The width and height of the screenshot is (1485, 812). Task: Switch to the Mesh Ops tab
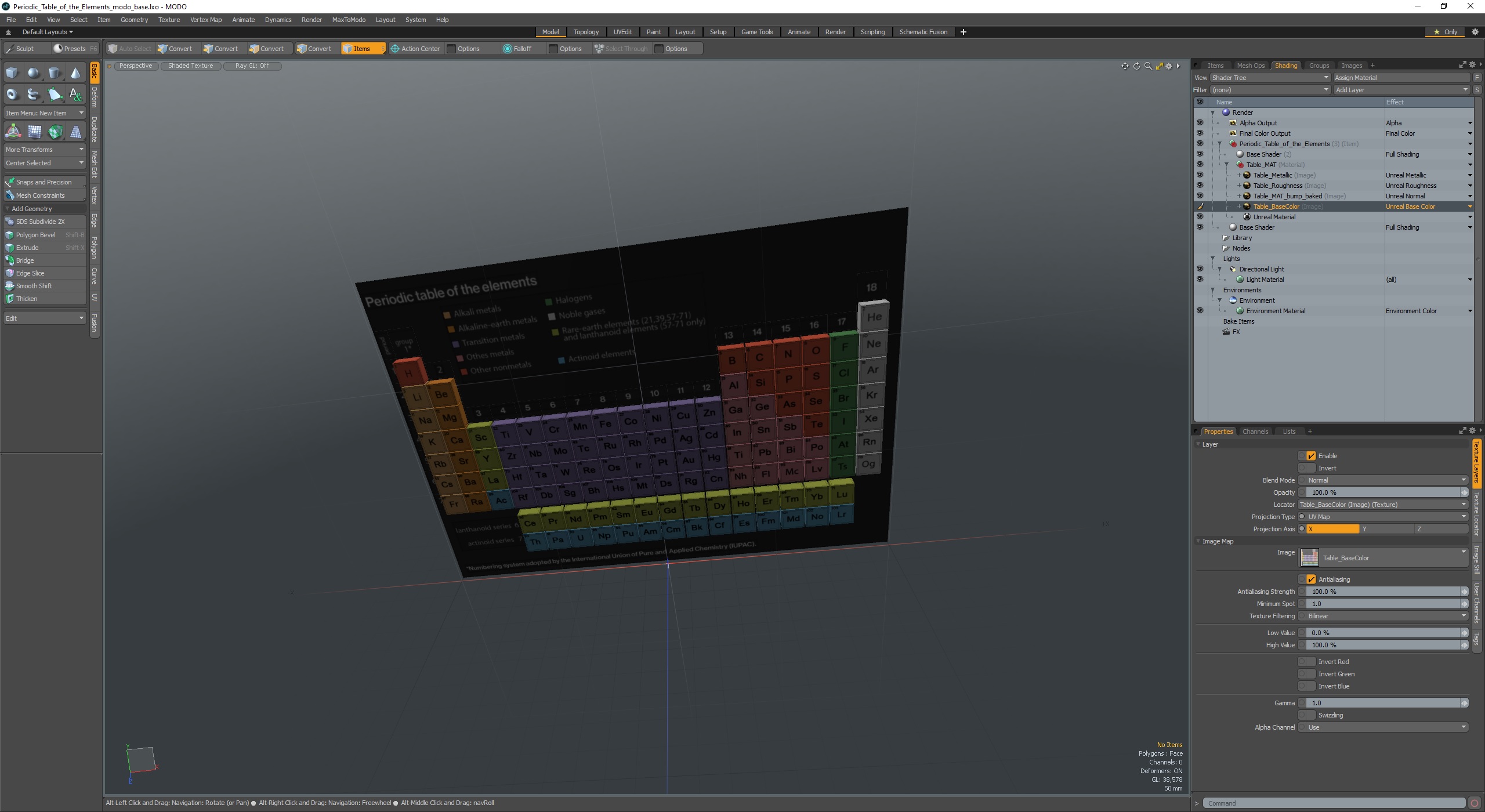[1250, 66]
